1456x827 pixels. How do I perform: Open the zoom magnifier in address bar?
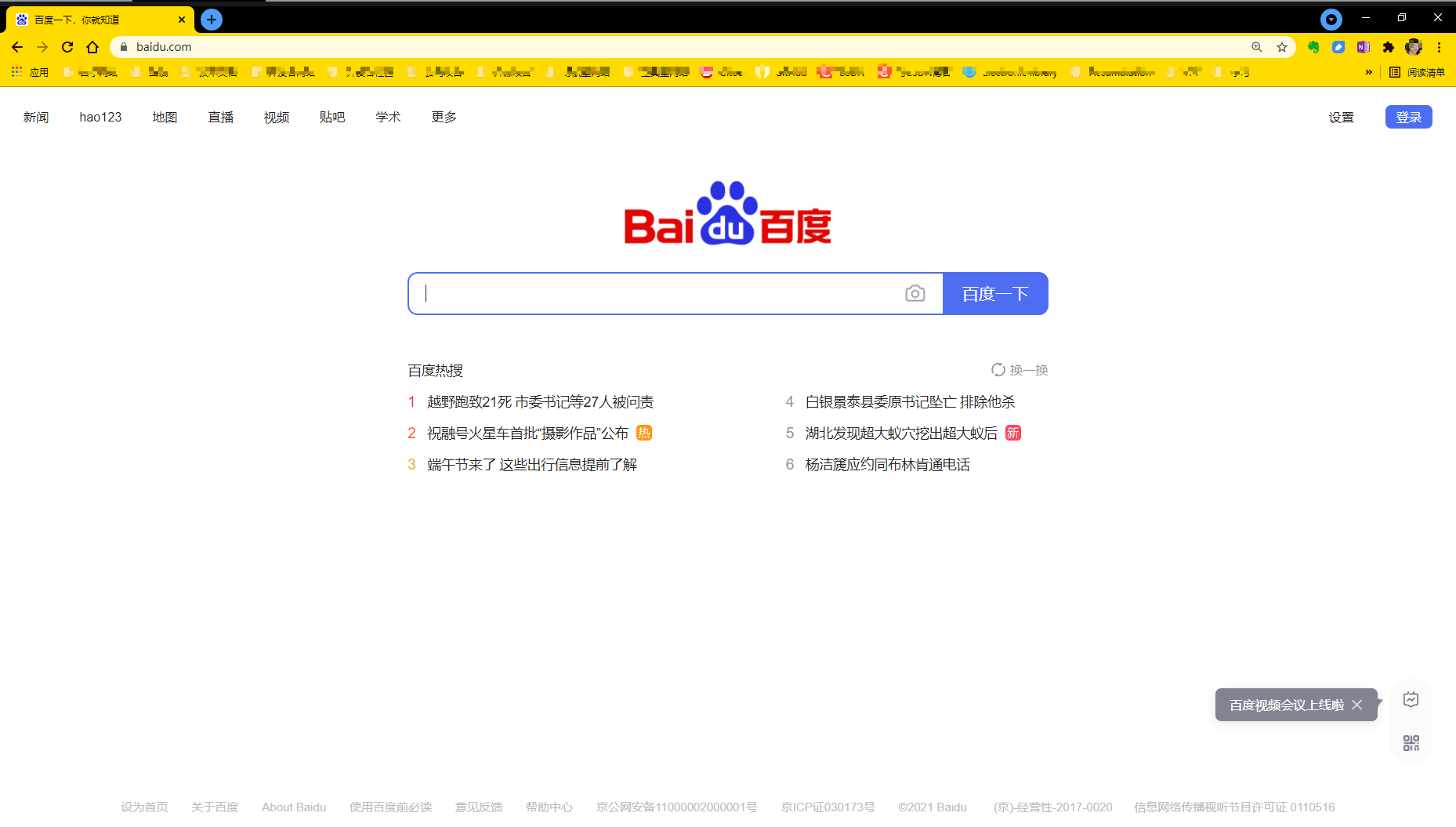(1257, 47)
